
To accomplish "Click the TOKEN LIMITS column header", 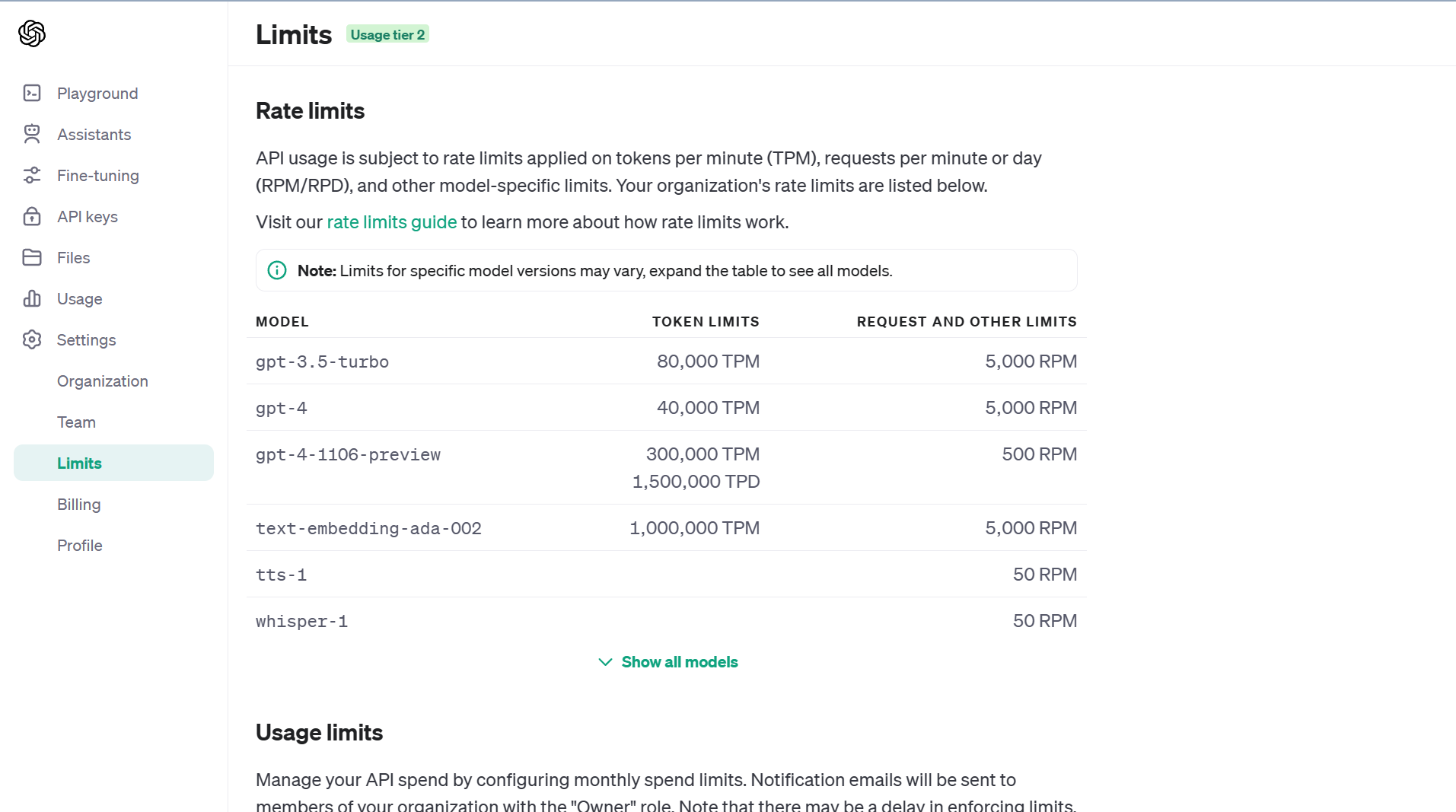I will click(706, 322).
